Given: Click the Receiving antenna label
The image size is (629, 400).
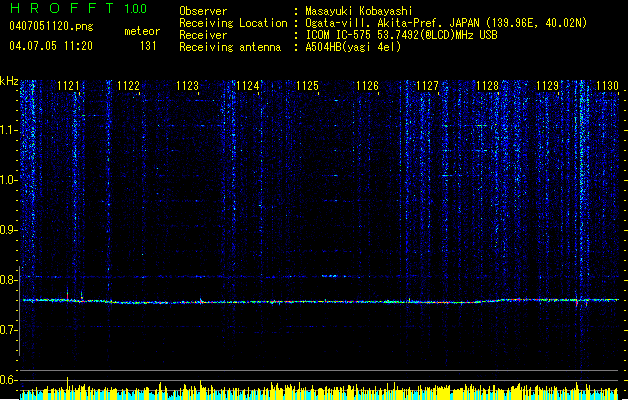Looking at the screenshot, I should pyautogui.click(x=230, y=47).
